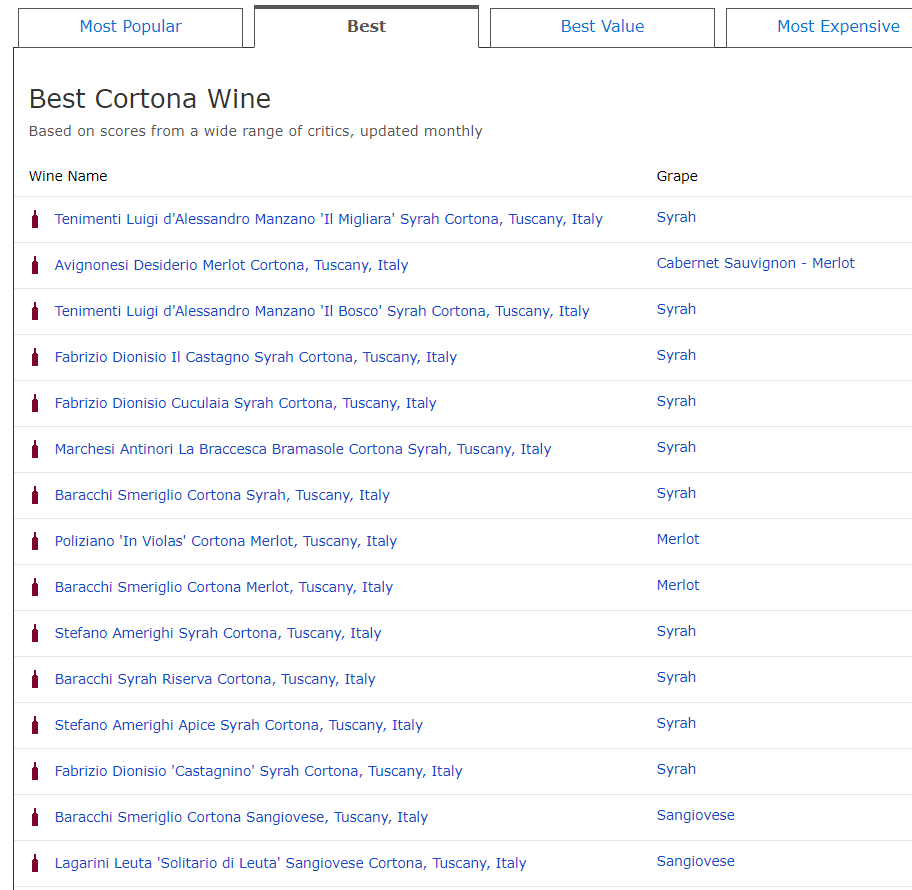
Task: Click bottle icon beside Poliziano In Violas
Action: click(x=35, y=541)
